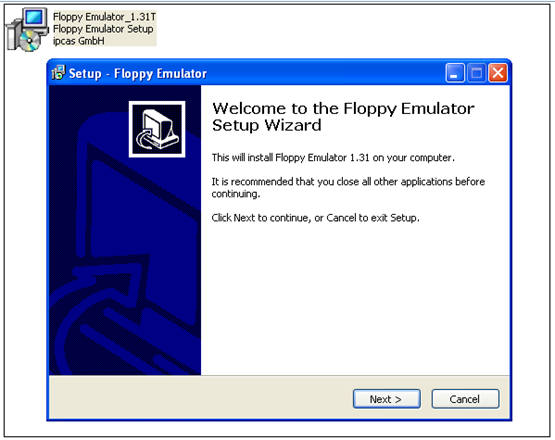Click the disabled maximize button
Image resolution: width=555 pixels, height=440 pixels.
476,73
